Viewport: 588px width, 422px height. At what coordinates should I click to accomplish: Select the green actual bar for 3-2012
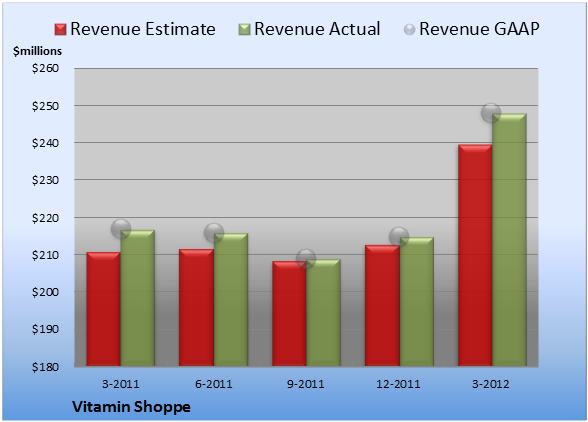509,240
